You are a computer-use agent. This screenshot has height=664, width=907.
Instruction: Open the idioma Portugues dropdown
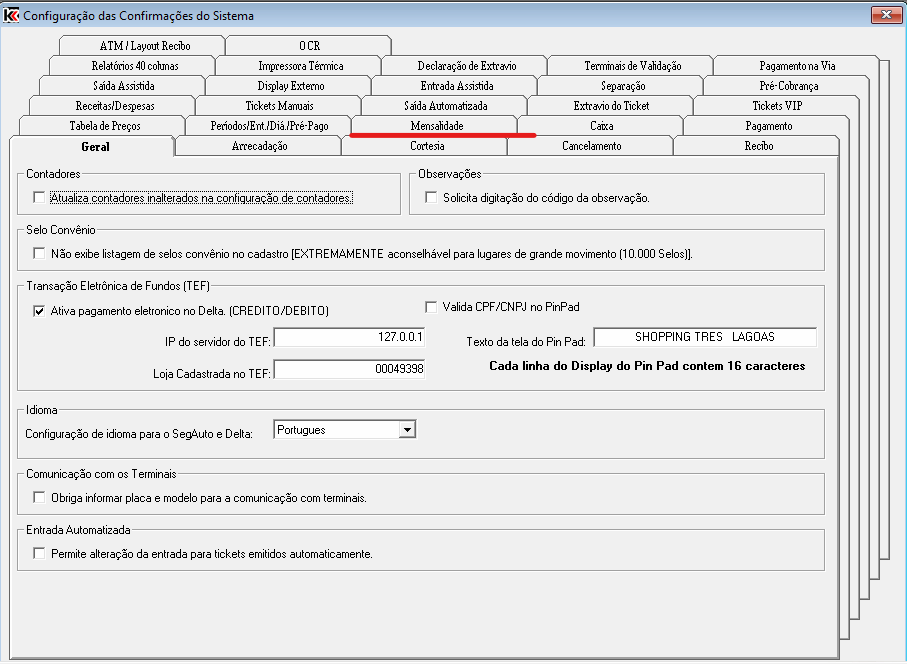point(406,430)
